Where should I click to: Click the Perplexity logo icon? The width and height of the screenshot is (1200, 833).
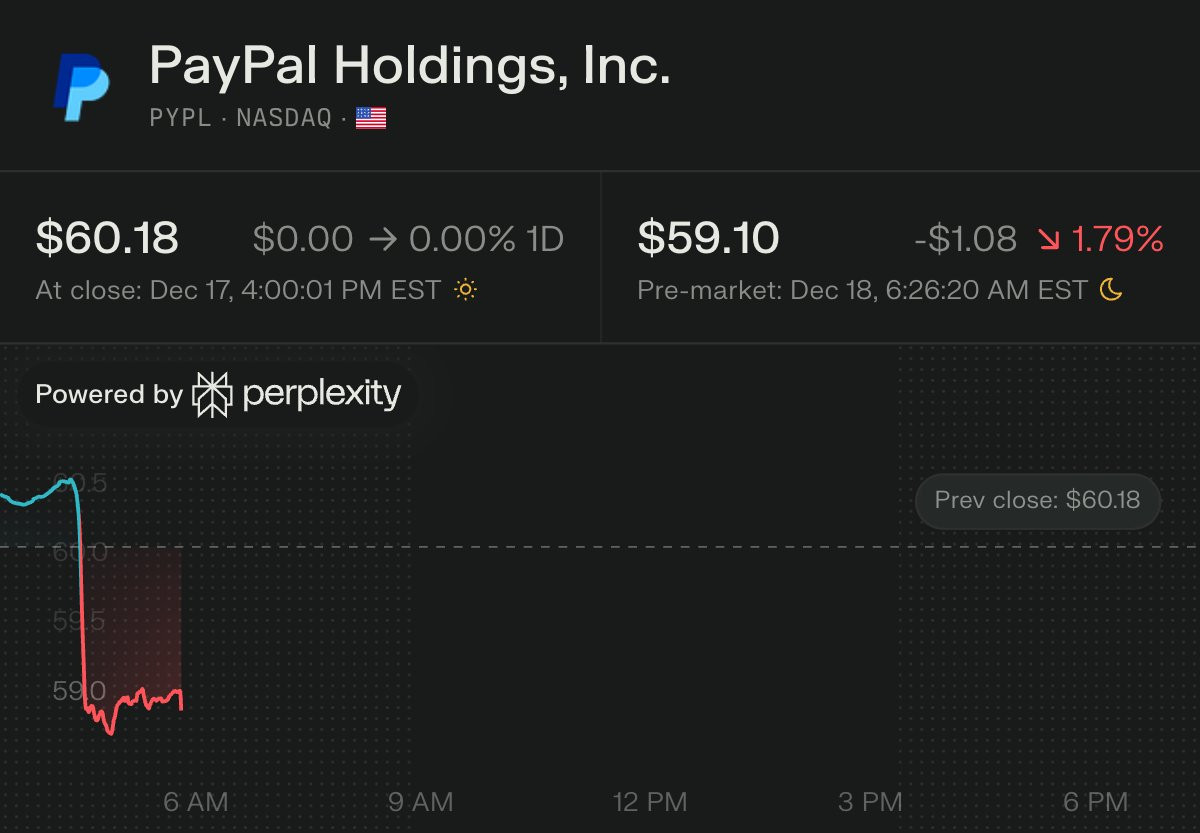[212, 394]
